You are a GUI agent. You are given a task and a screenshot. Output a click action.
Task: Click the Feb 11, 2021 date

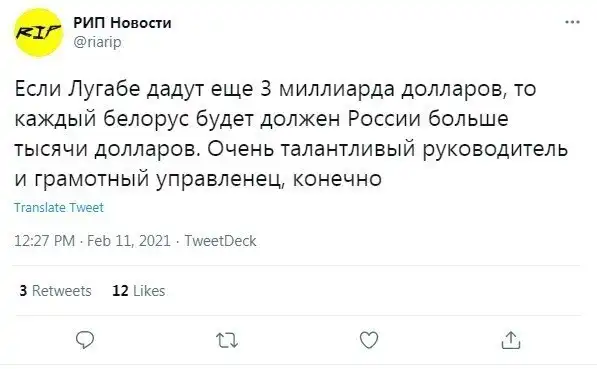click(x=129, y=241)
